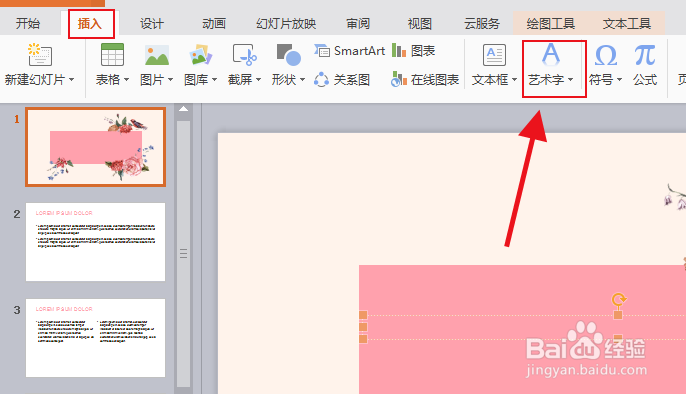Click the Relationship Diagram (关系图) button

pyautogui.click(x=342, y=80)
